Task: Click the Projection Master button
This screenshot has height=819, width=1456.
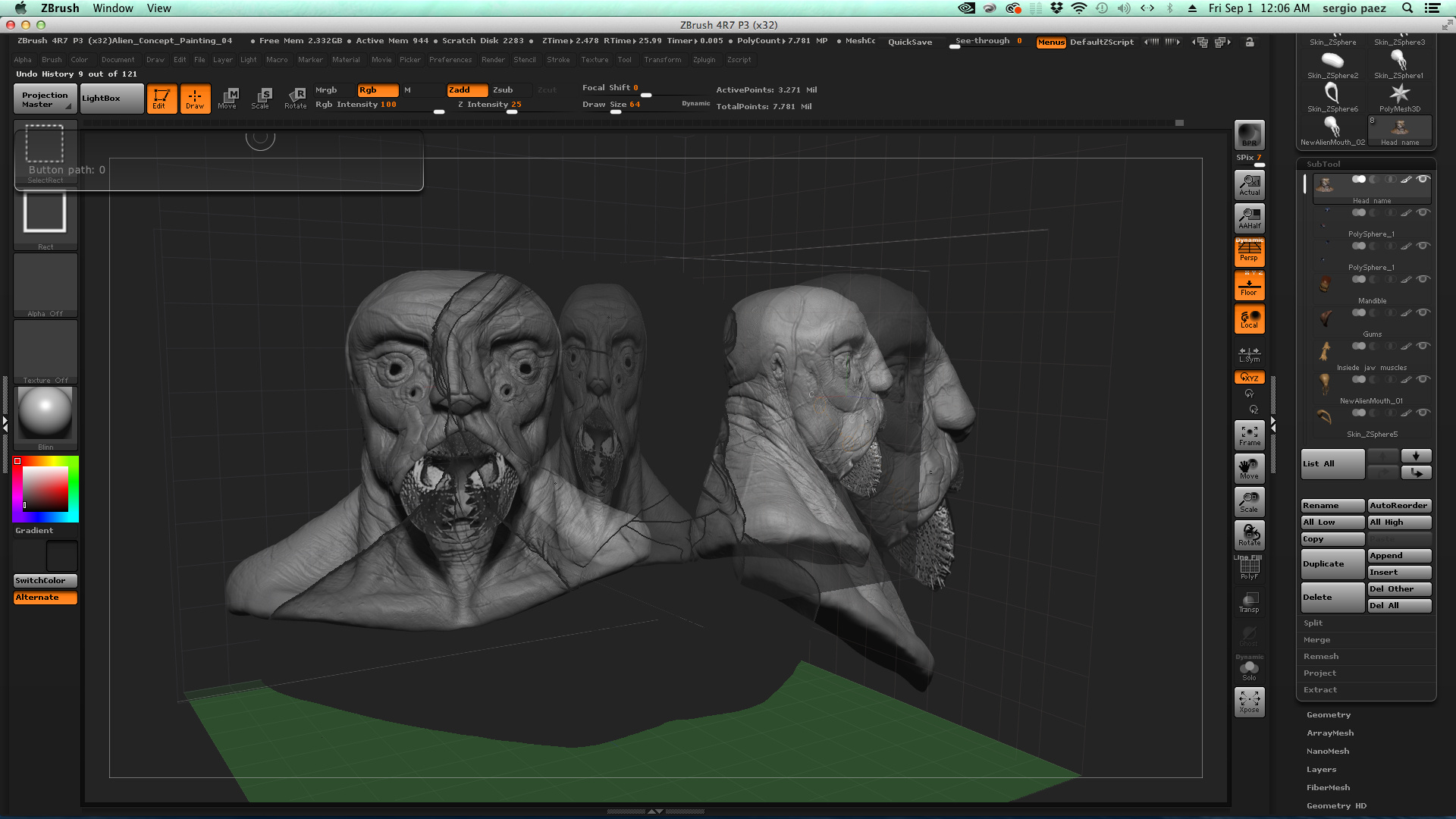Action: (45, 99)
